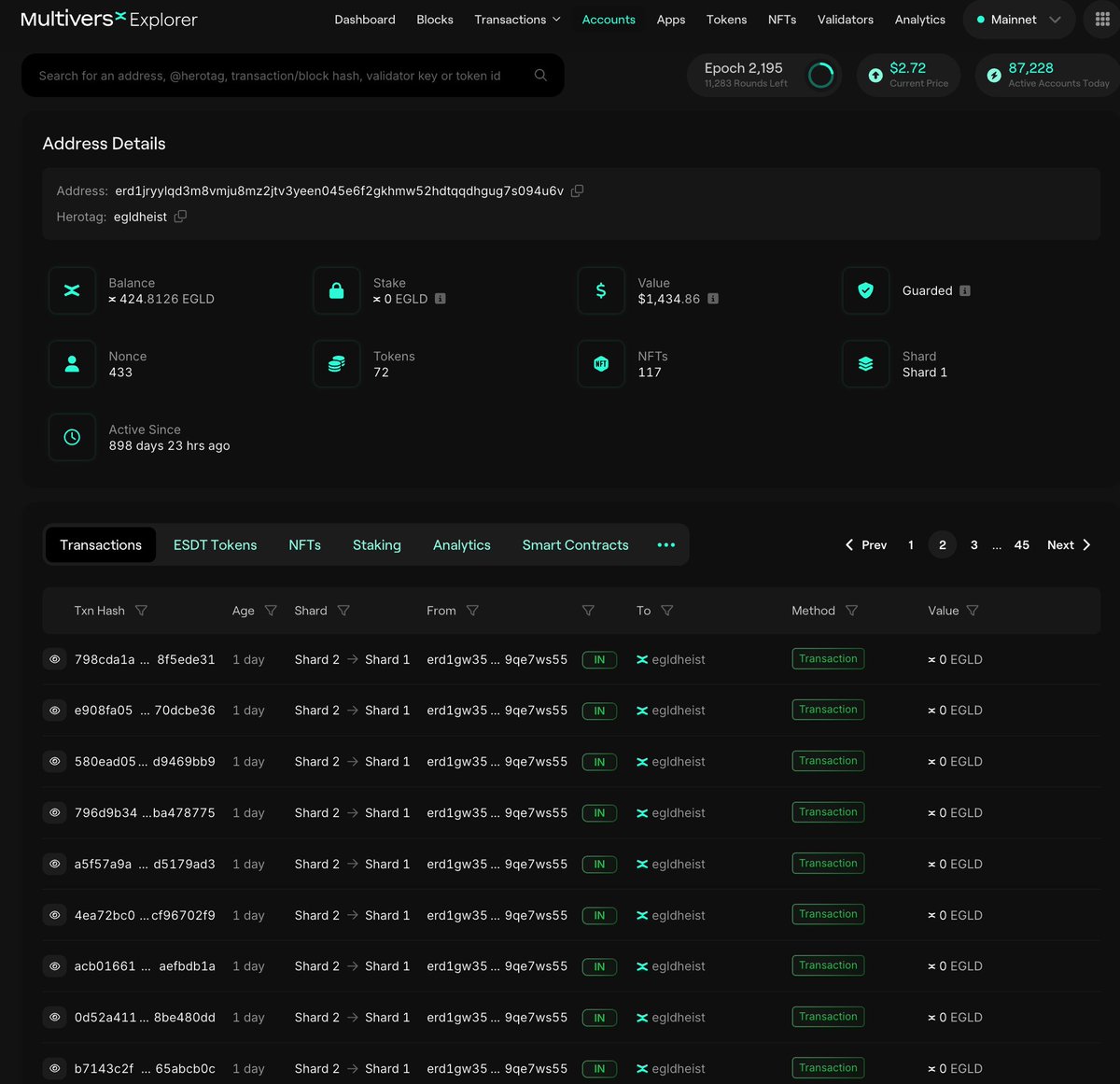Image resolution: width=1120 pixels, height=1084 pixels.
Task: Click the IN badge in the 4ea72bc0 row
Action: (x=599, y=916)
